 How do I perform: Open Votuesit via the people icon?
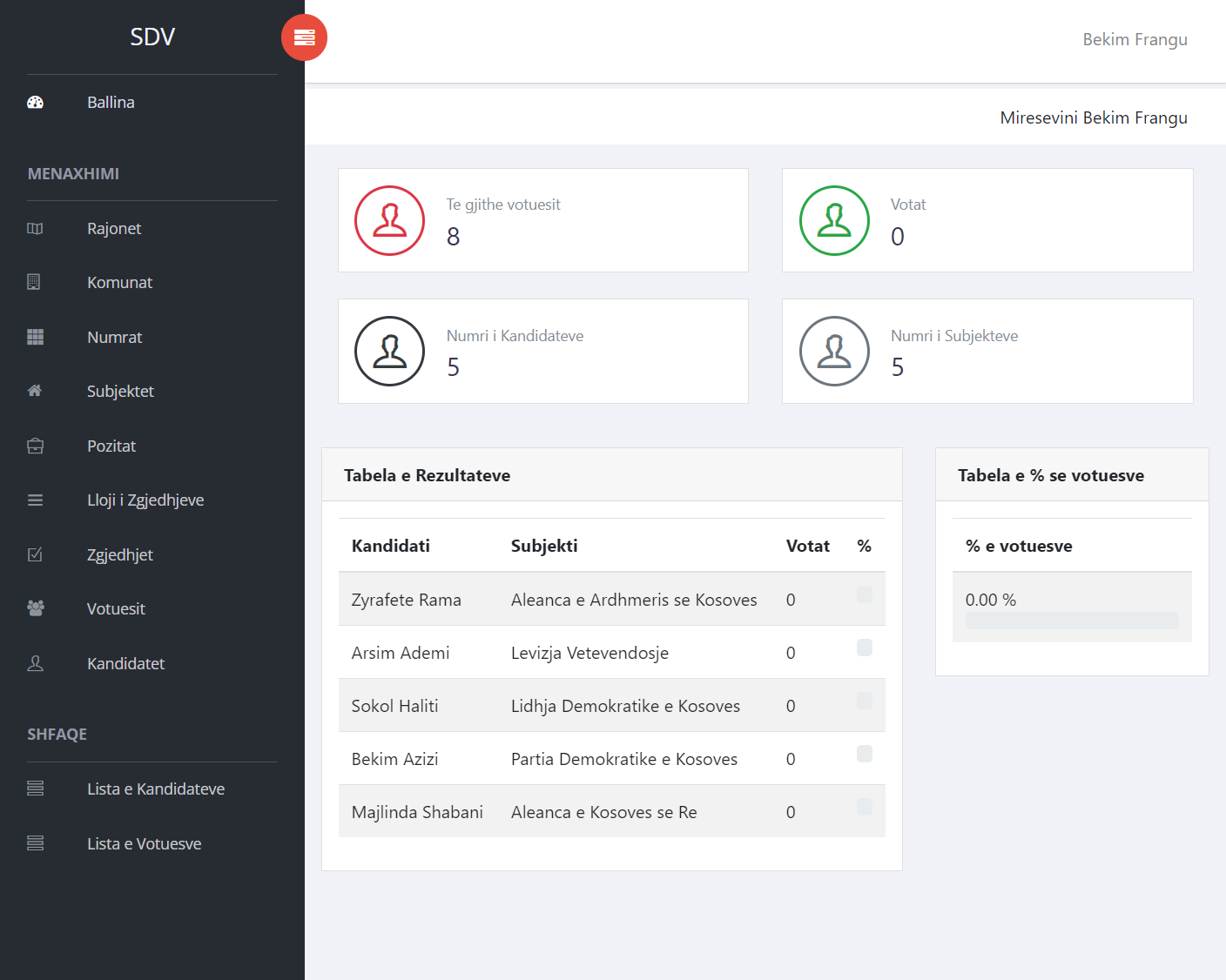point(35,608)
